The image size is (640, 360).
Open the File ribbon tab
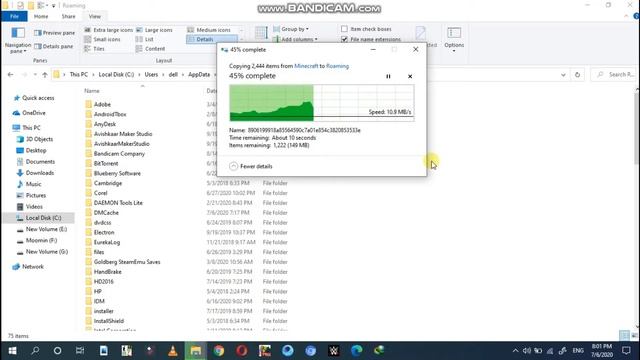[14, 16]
